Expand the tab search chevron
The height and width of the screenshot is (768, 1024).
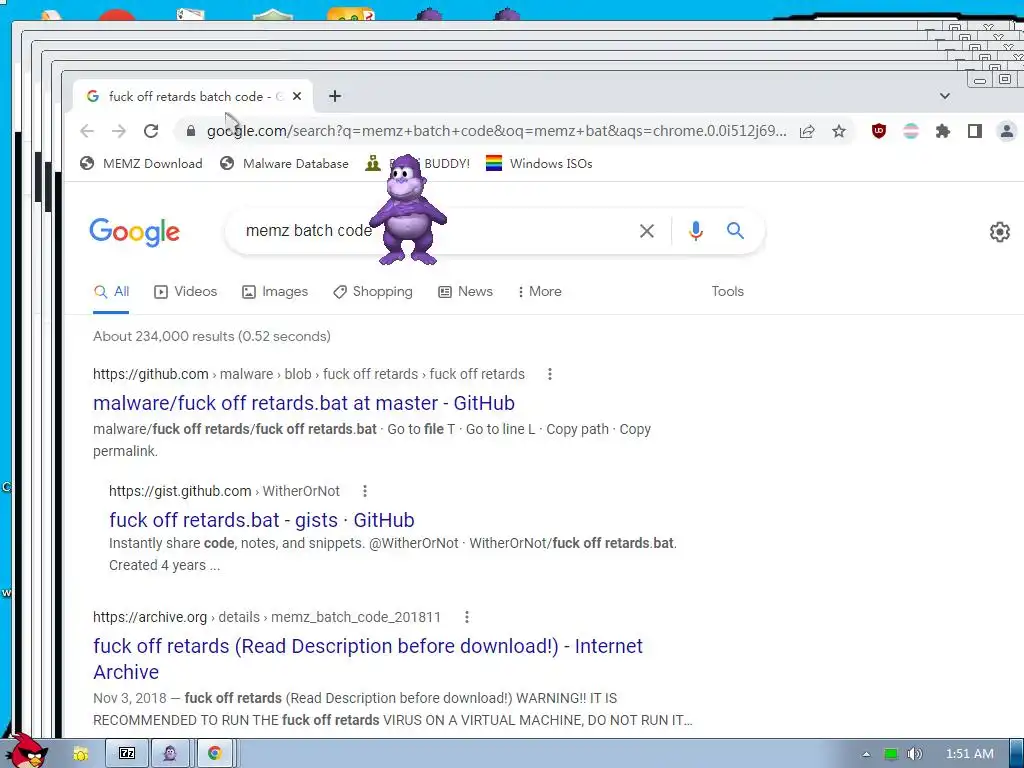click(x=945, y=96)
